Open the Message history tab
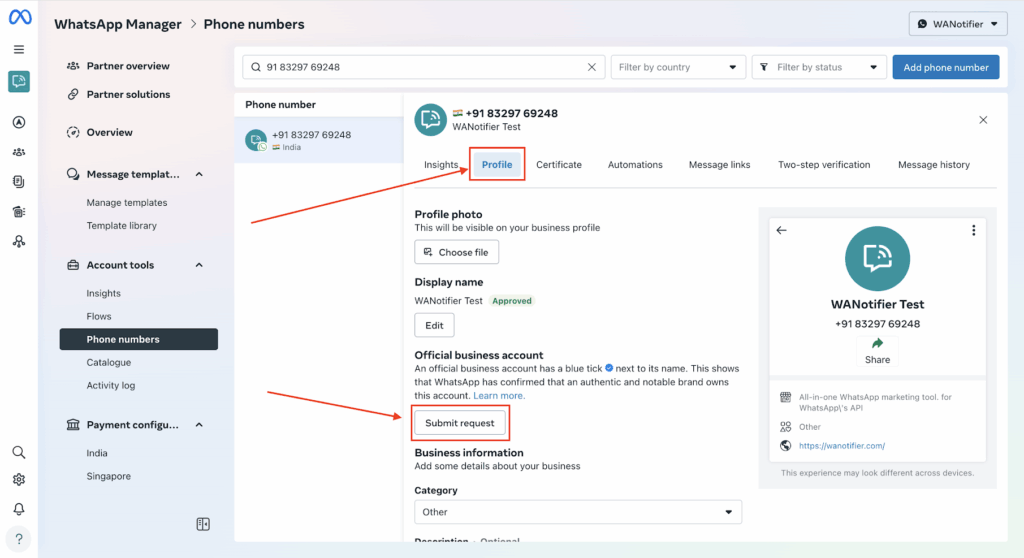 pos(933,165)
